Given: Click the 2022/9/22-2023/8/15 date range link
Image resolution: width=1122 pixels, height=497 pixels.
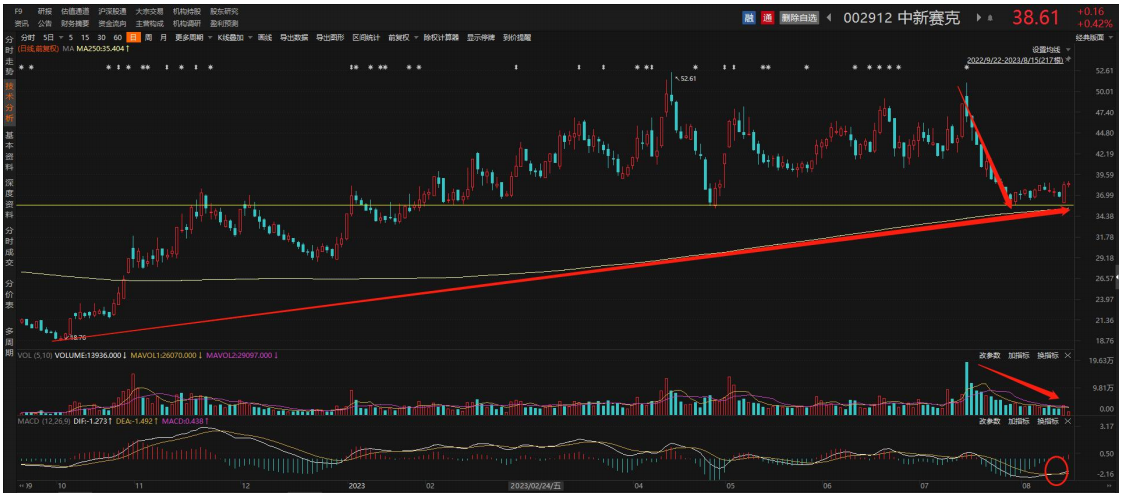Looking at the screenshot, I should pos(1012,60).
